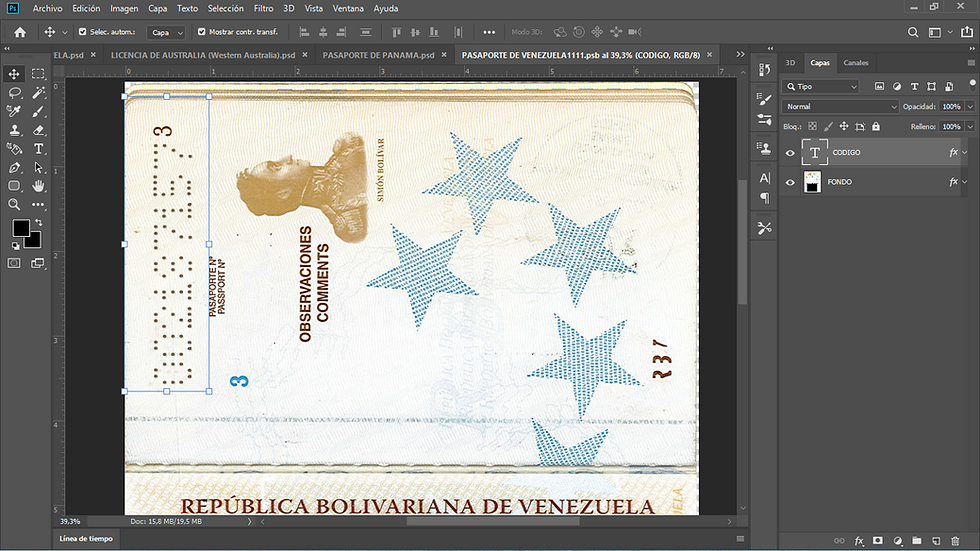Toggle lock transparent pixels
980x551 pixels.
pos(812,126)
